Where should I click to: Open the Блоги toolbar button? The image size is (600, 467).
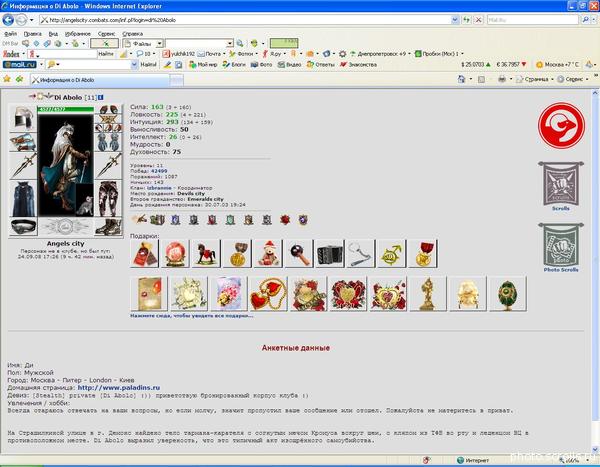[x=234, y=65]
